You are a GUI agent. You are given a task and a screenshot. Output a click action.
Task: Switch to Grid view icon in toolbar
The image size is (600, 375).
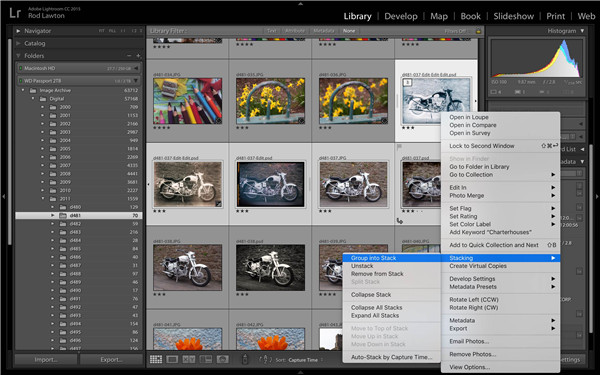(156, 359)
